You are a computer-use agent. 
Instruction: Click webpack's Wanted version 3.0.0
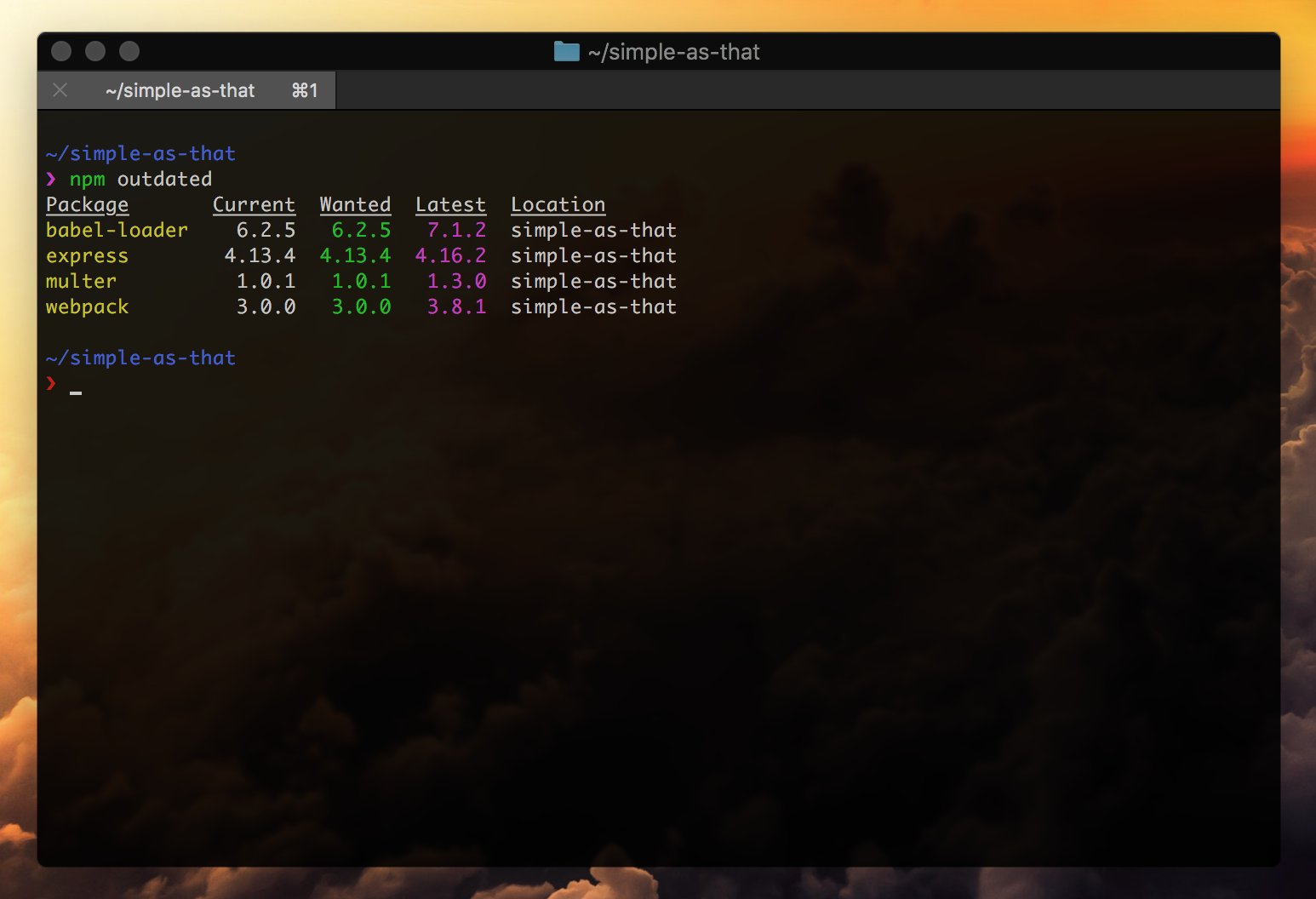361,306
